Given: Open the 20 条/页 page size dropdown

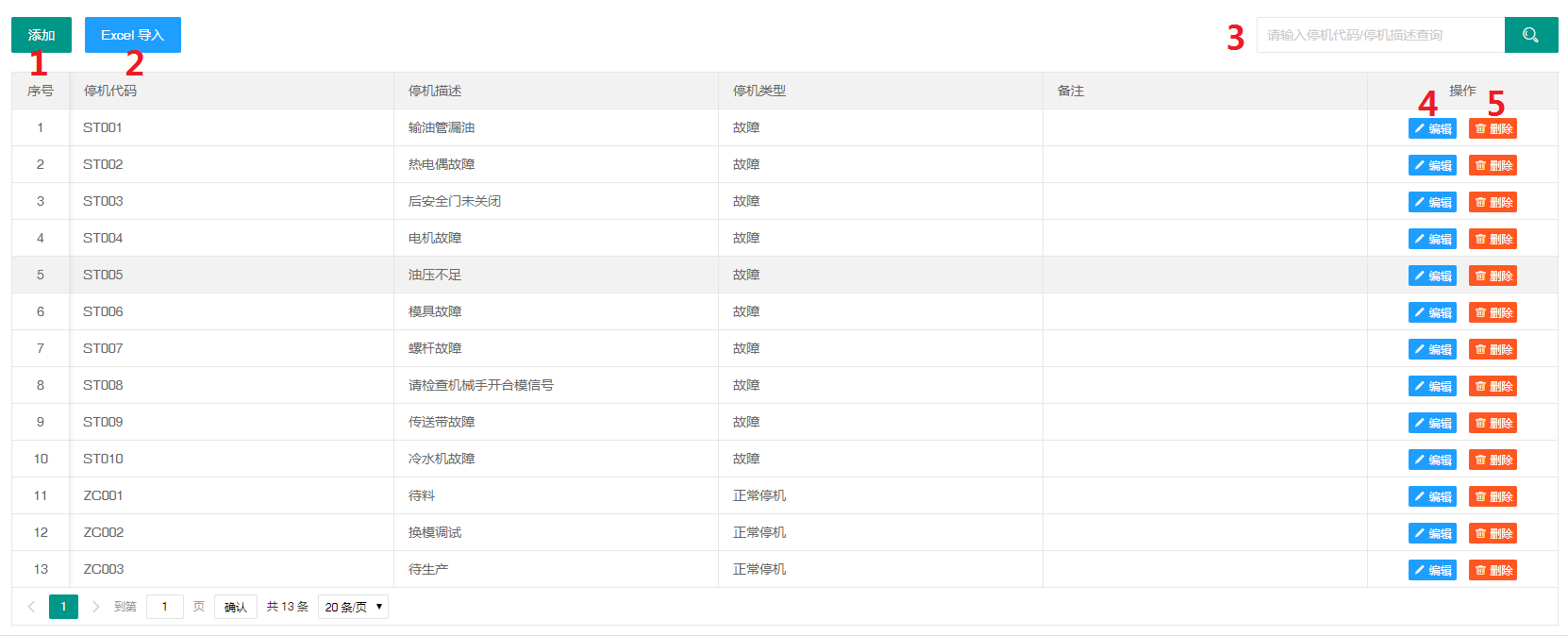Looking at the screenshot, I should coord(353,607).
